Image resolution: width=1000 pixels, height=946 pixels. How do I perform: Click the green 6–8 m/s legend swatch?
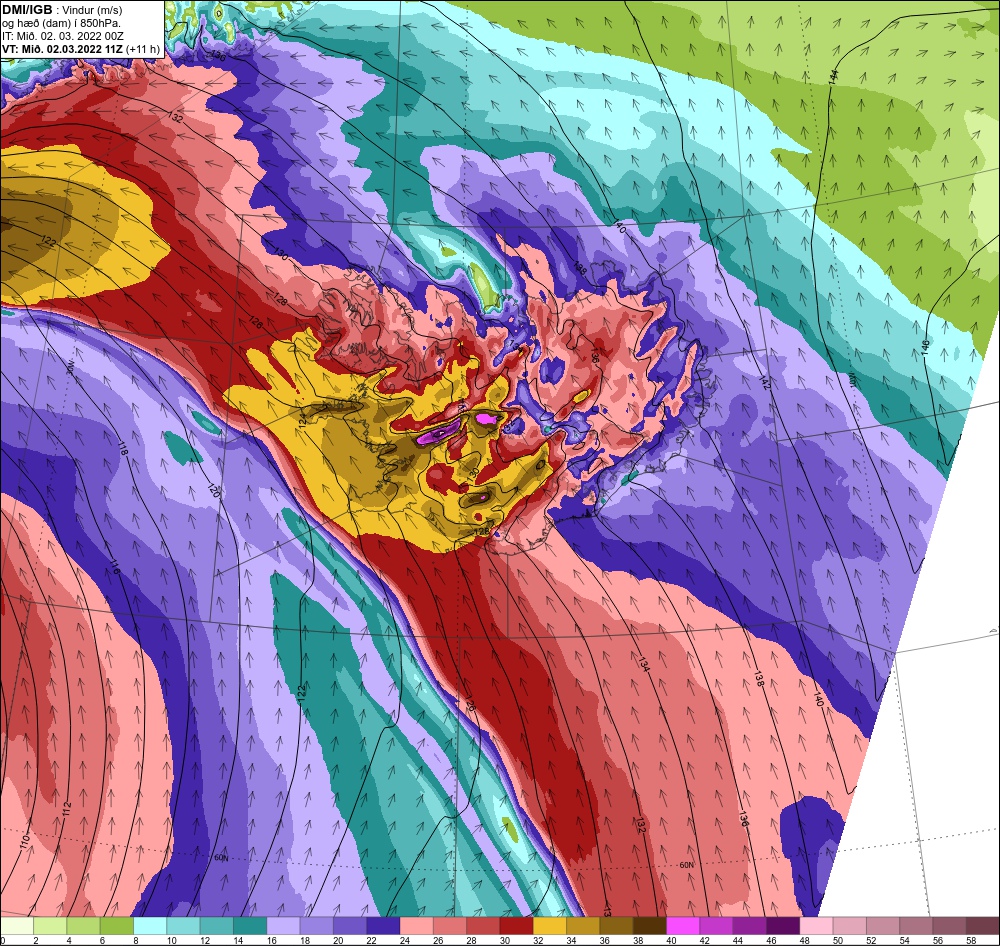point(117,926)
